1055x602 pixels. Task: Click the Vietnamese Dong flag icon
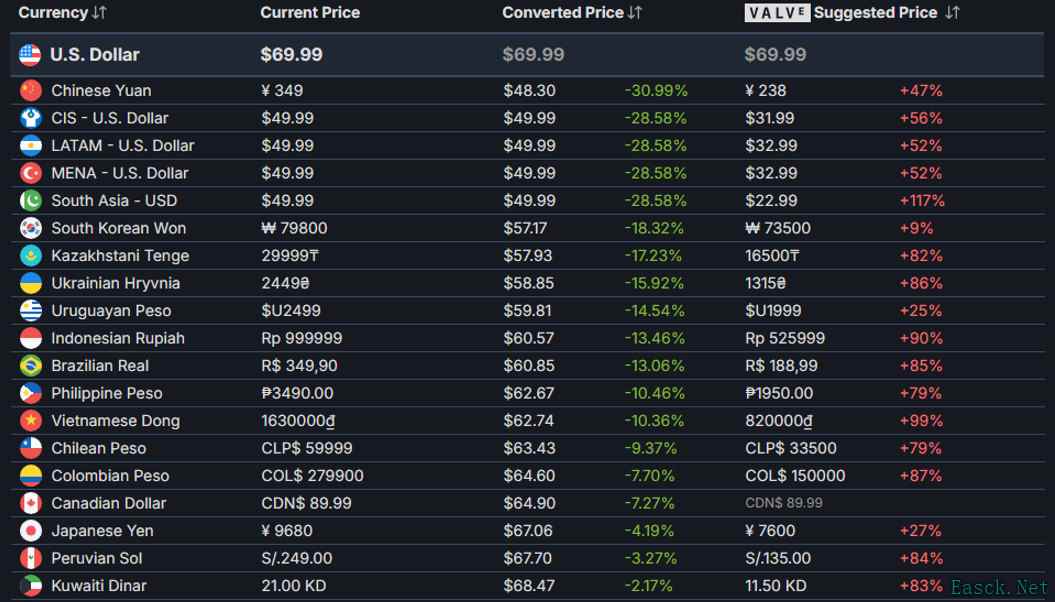30,421
